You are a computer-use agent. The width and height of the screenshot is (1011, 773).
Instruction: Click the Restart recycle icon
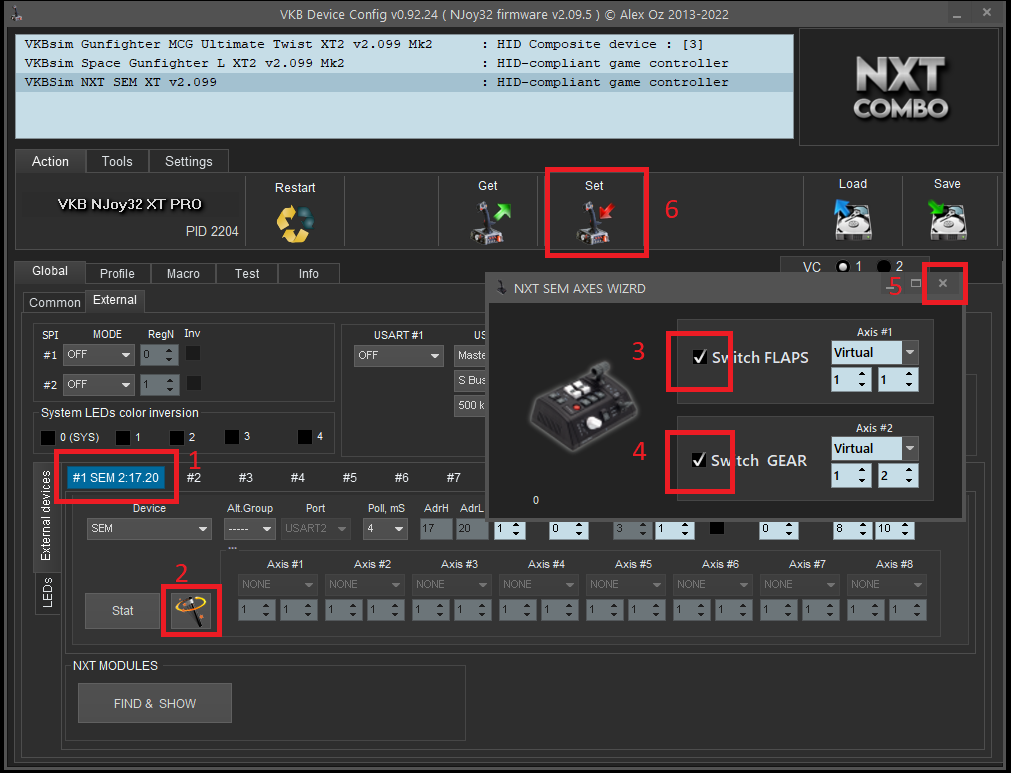tap(295, 223)
